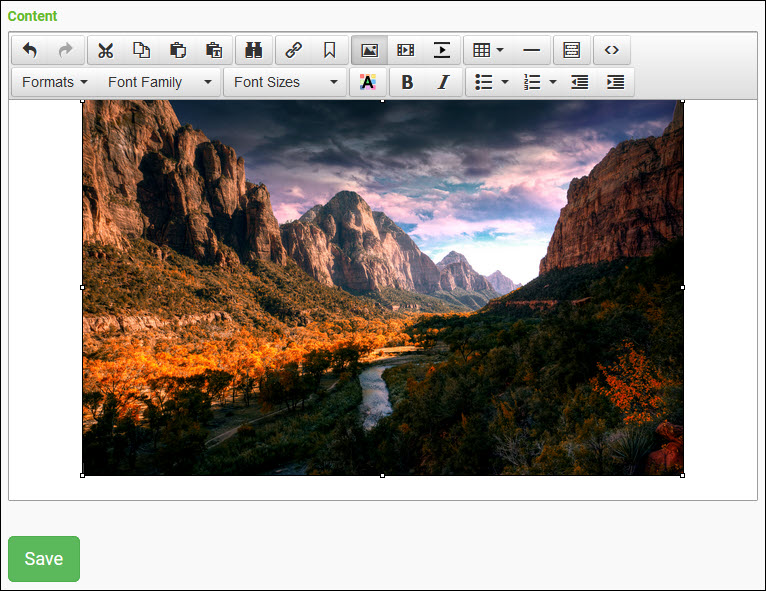Expand bullet list style options arrow
This screenshot has width=766, height=591.
point(505,82)
